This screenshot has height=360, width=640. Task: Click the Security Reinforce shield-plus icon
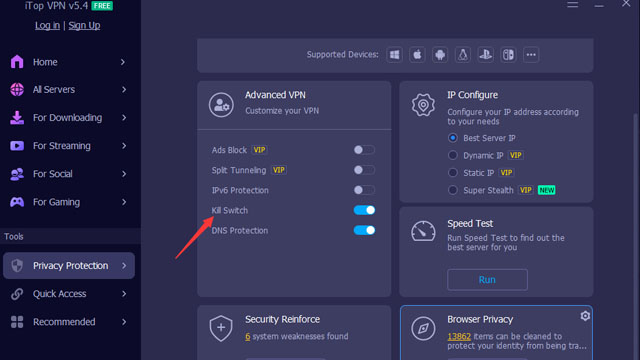(x=221, y=328)
